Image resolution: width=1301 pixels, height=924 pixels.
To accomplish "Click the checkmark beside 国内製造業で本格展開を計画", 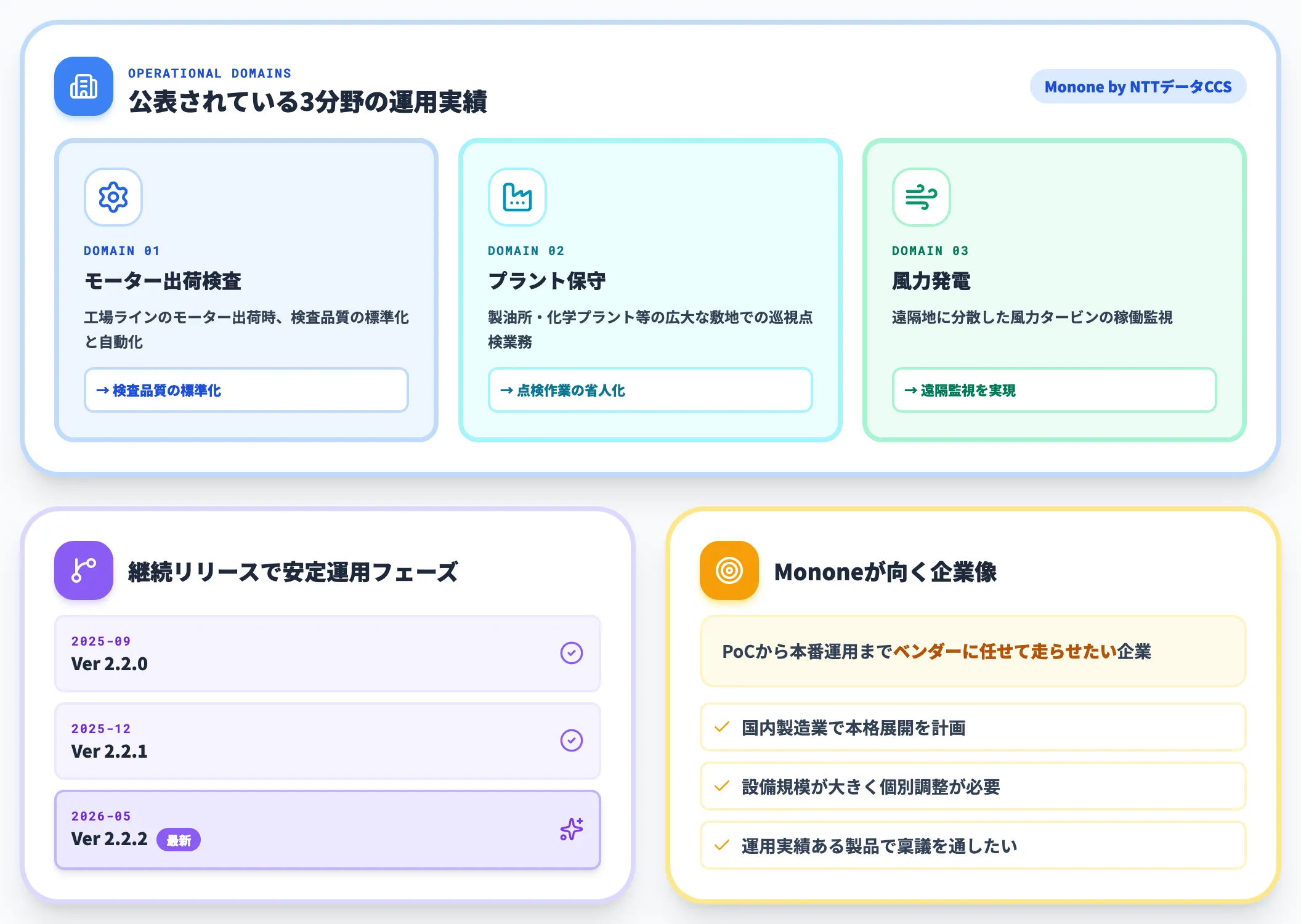I will tap(722, 727).
